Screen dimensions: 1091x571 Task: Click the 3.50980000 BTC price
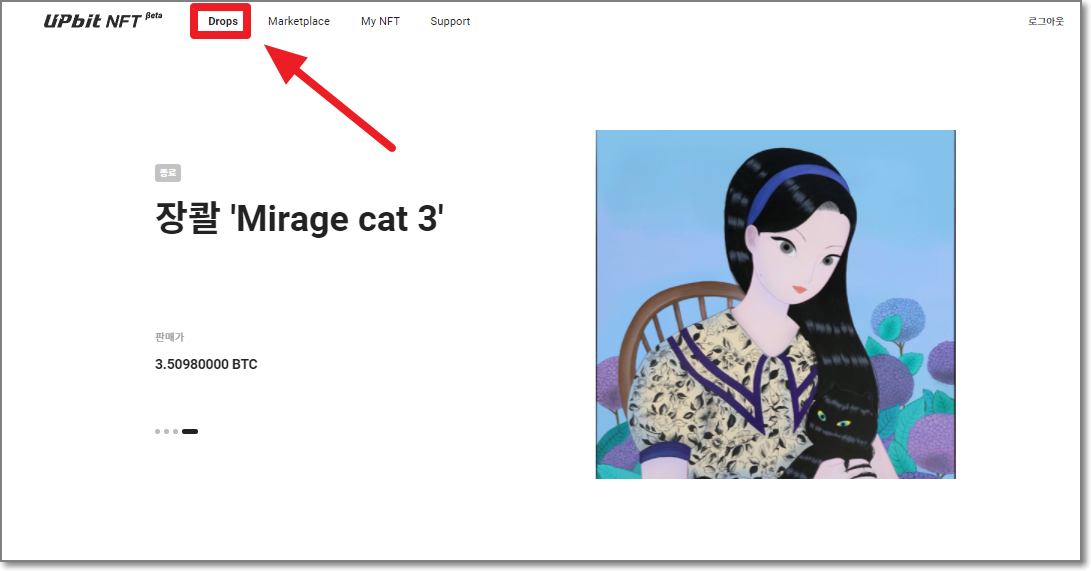pos(206,364)
